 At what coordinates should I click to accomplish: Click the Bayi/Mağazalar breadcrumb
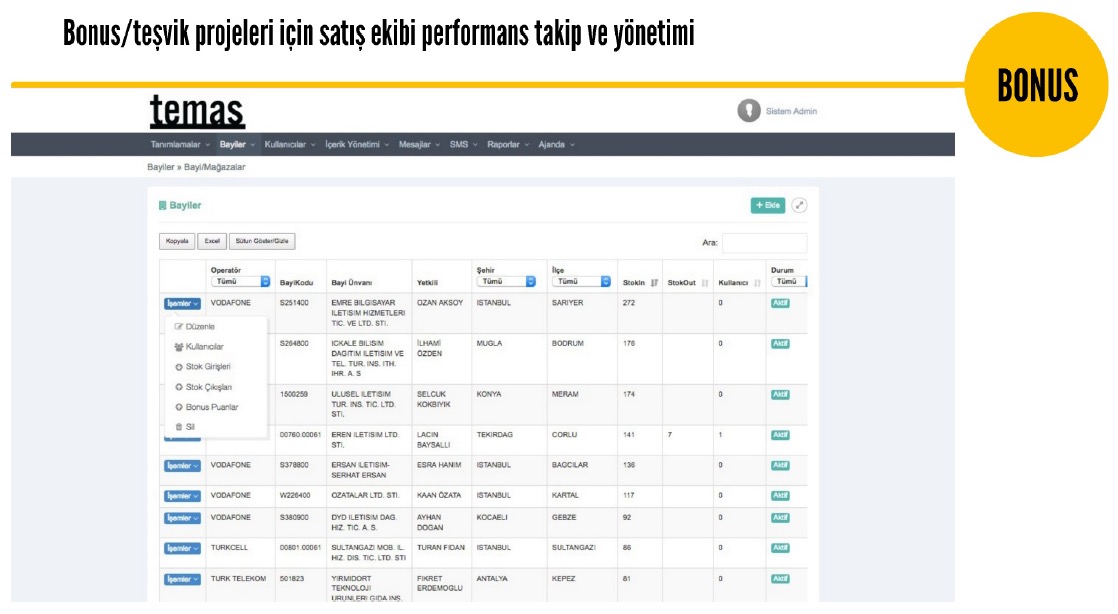point(215,167)
